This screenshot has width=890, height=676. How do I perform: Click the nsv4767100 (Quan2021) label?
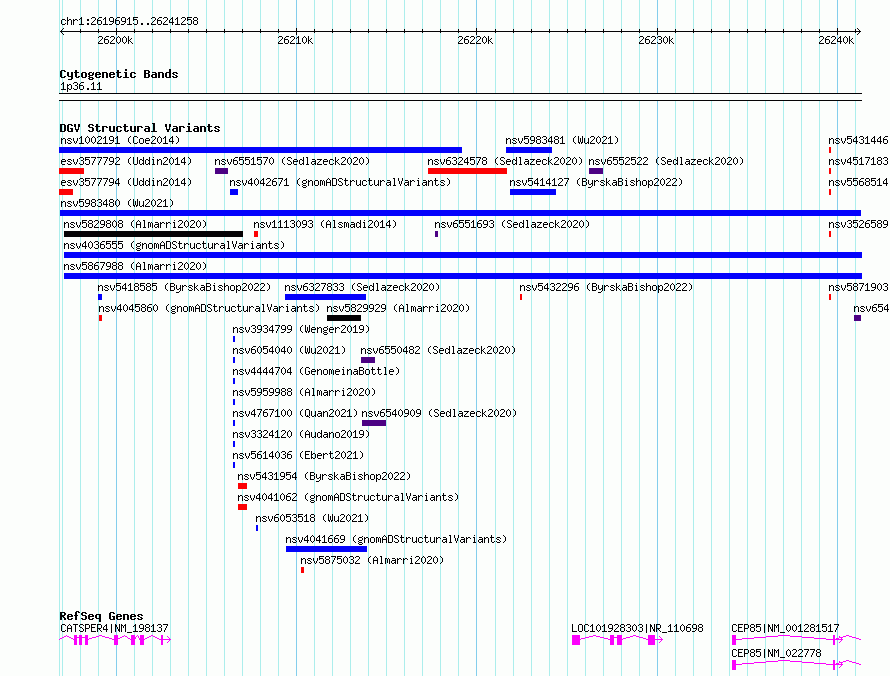pyautogui.click(x=295, y=413)
